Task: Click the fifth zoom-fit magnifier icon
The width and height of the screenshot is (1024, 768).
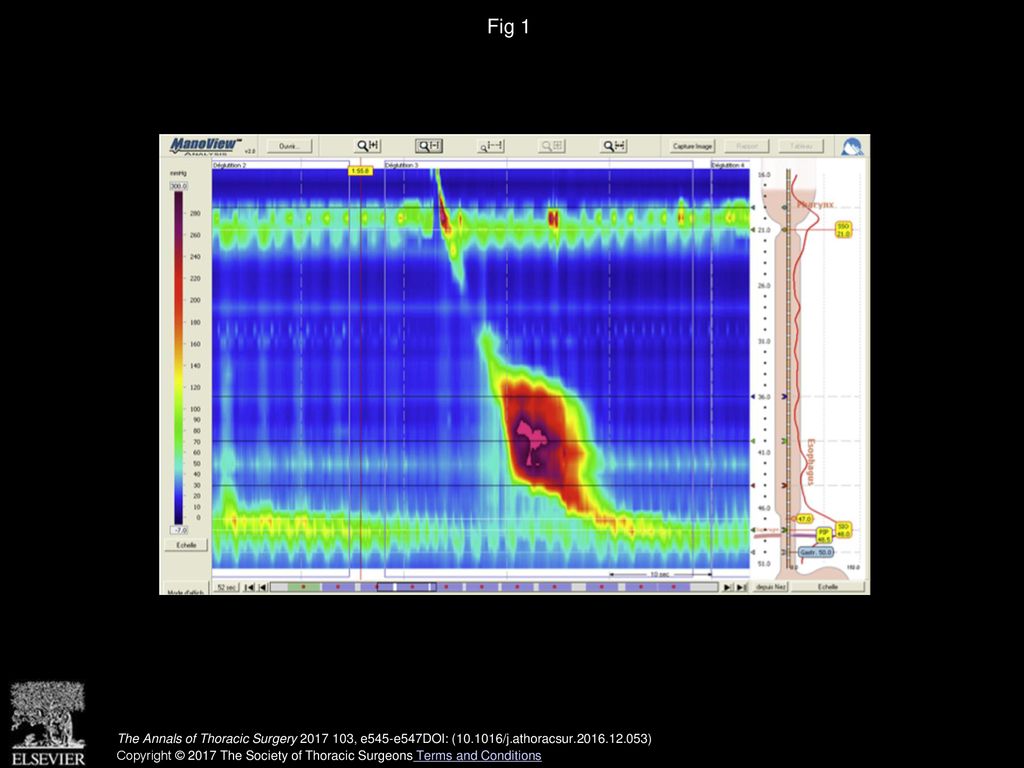Action: point(614,146)
